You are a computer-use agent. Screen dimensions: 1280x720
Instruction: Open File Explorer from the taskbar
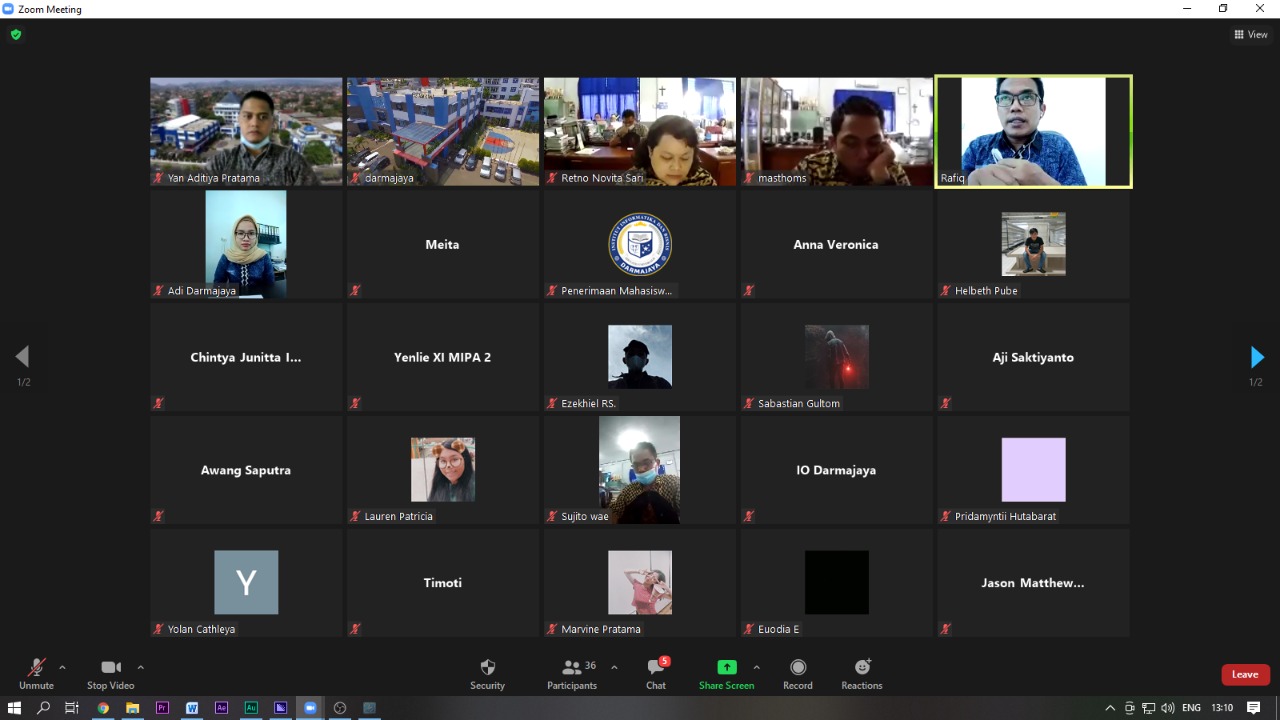[x=132, y=708]
